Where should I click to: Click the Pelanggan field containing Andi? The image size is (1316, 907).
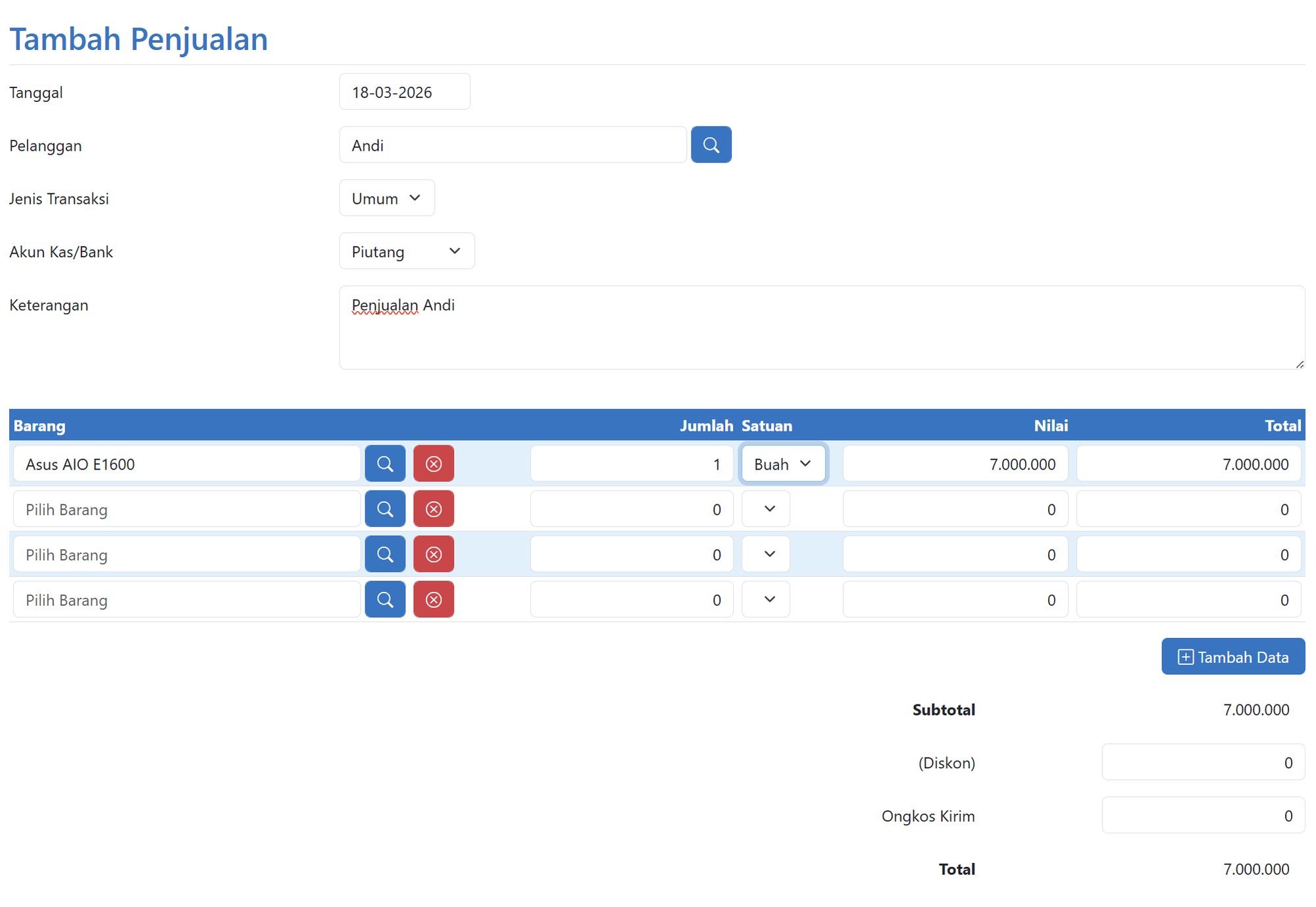pos(513,145)
